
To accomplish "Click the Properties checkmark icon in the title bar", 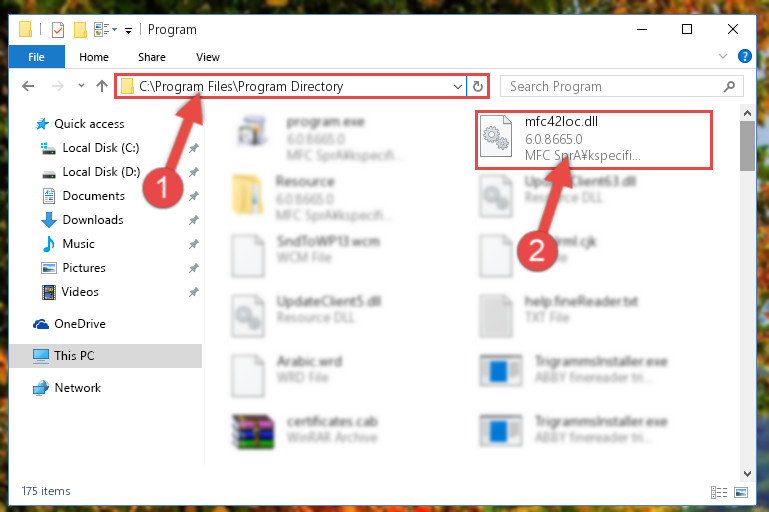I will (x=58, y=30).
